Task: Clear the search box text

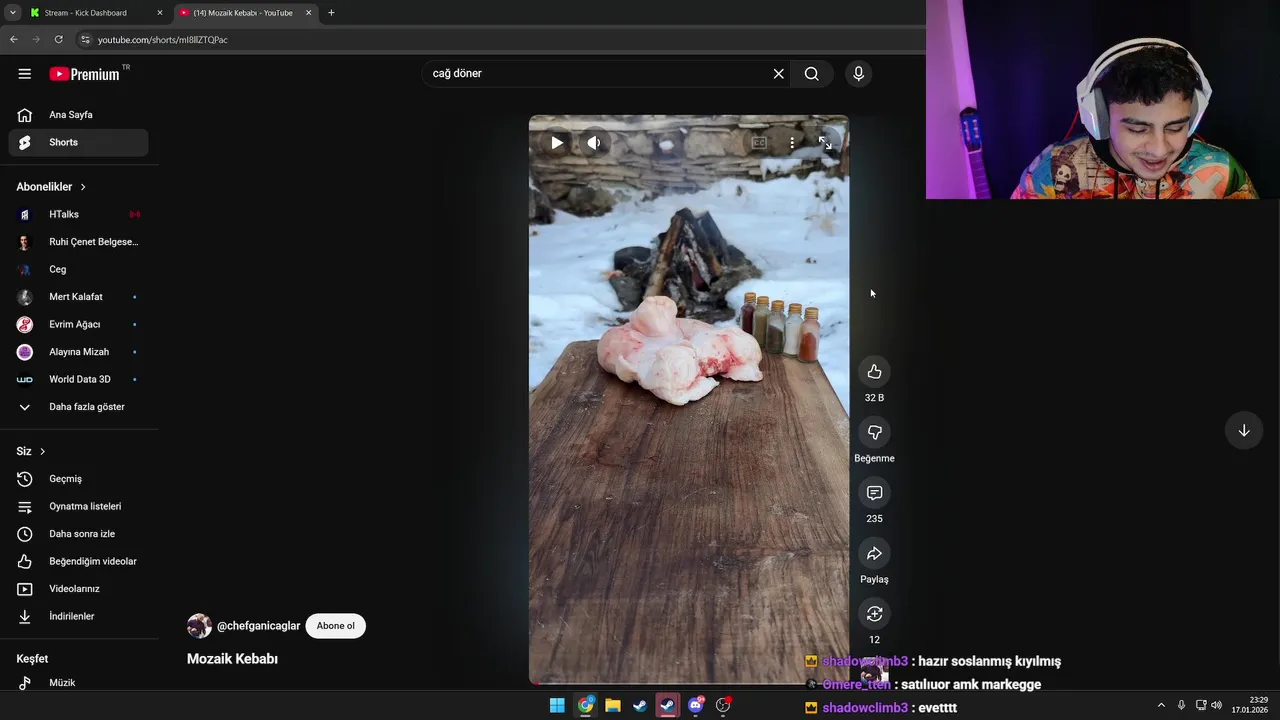Action: coord(778,74)
